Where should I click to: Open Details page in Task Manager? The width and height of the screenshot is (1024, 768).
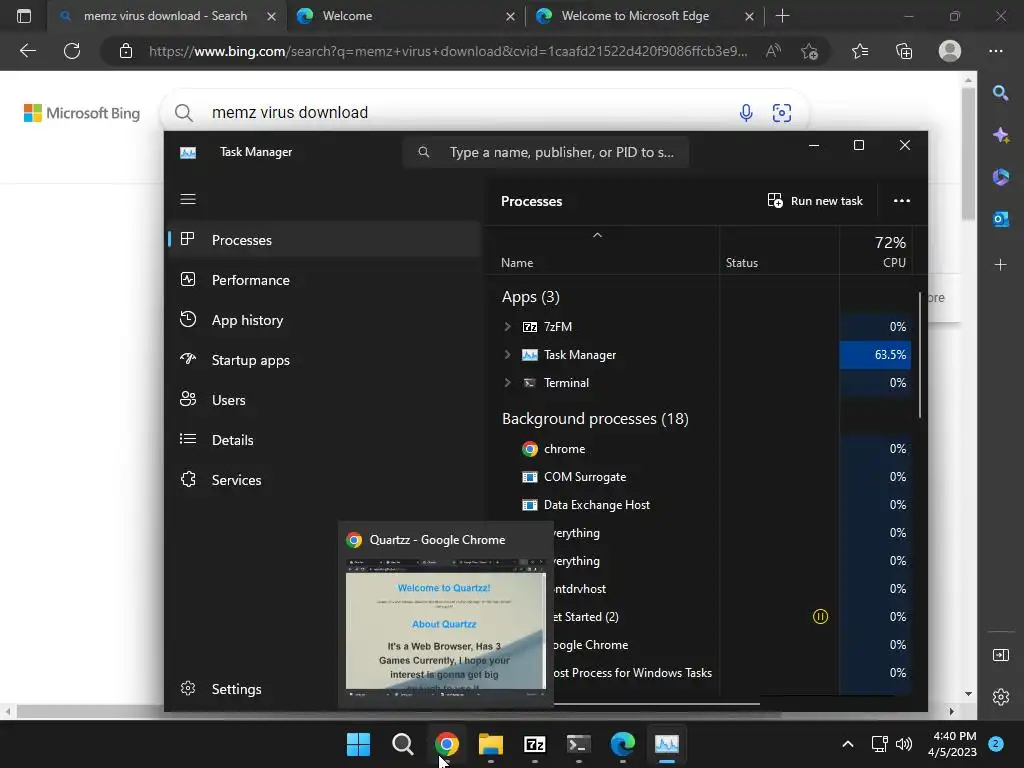[325, 440]
